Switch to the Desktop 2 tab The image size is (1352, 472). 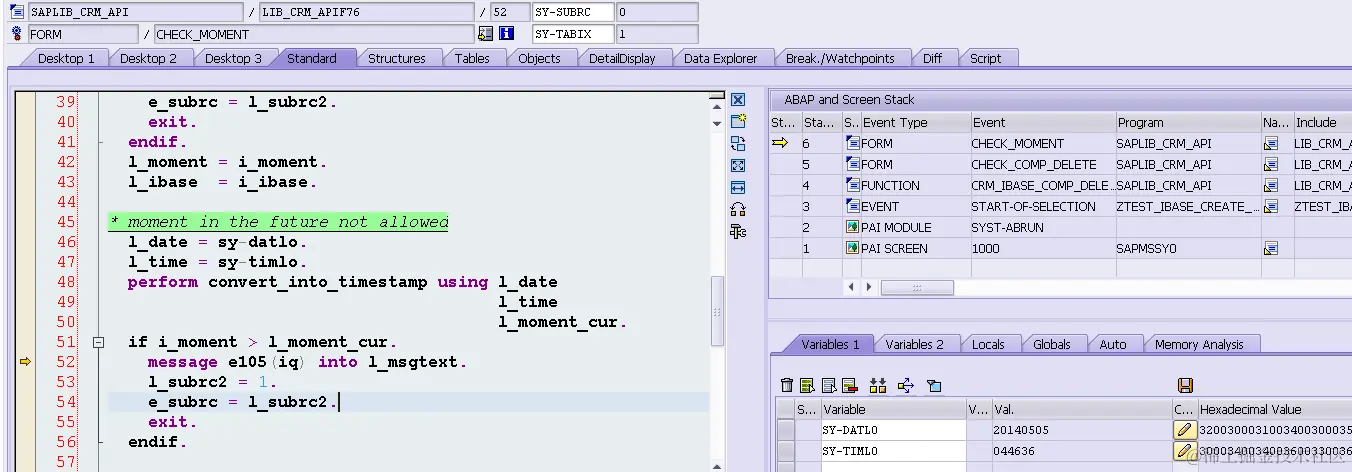pos(148,58)
